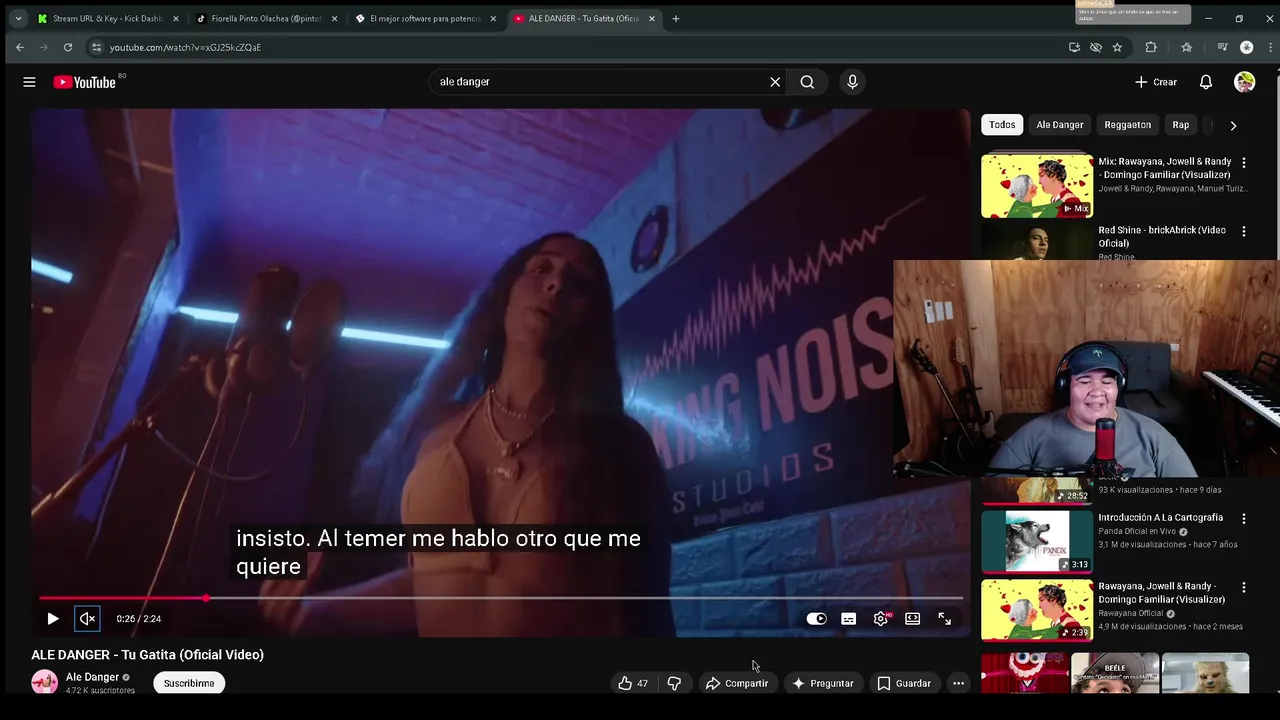This screenshot has width=1280, height=720.
Task: Open the bookmarks star icon in the toolbar
Action: pyautogui.click(x=1186, y=47)
